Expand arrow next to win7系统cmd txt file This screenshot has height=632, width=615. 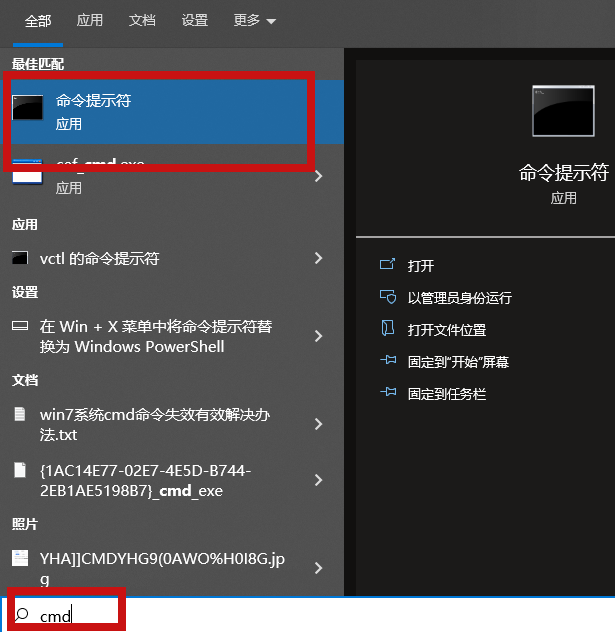tap(318, 424)
